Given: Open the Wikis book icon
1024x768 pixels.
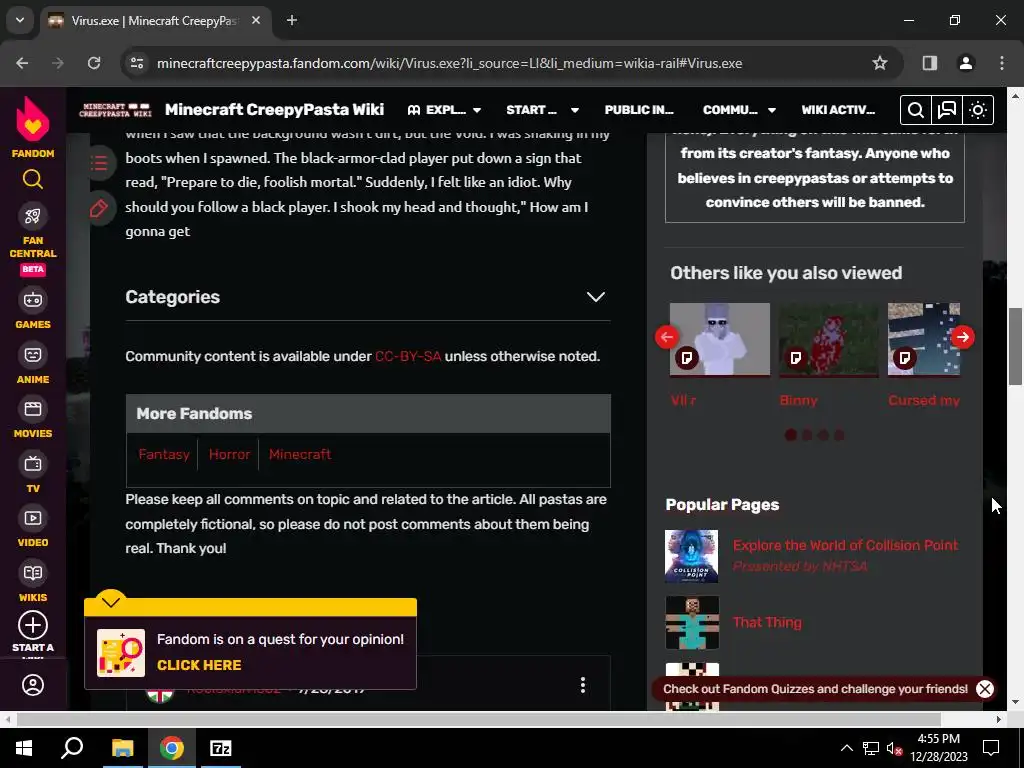Looking at the screenshot, I should (33, 573).
